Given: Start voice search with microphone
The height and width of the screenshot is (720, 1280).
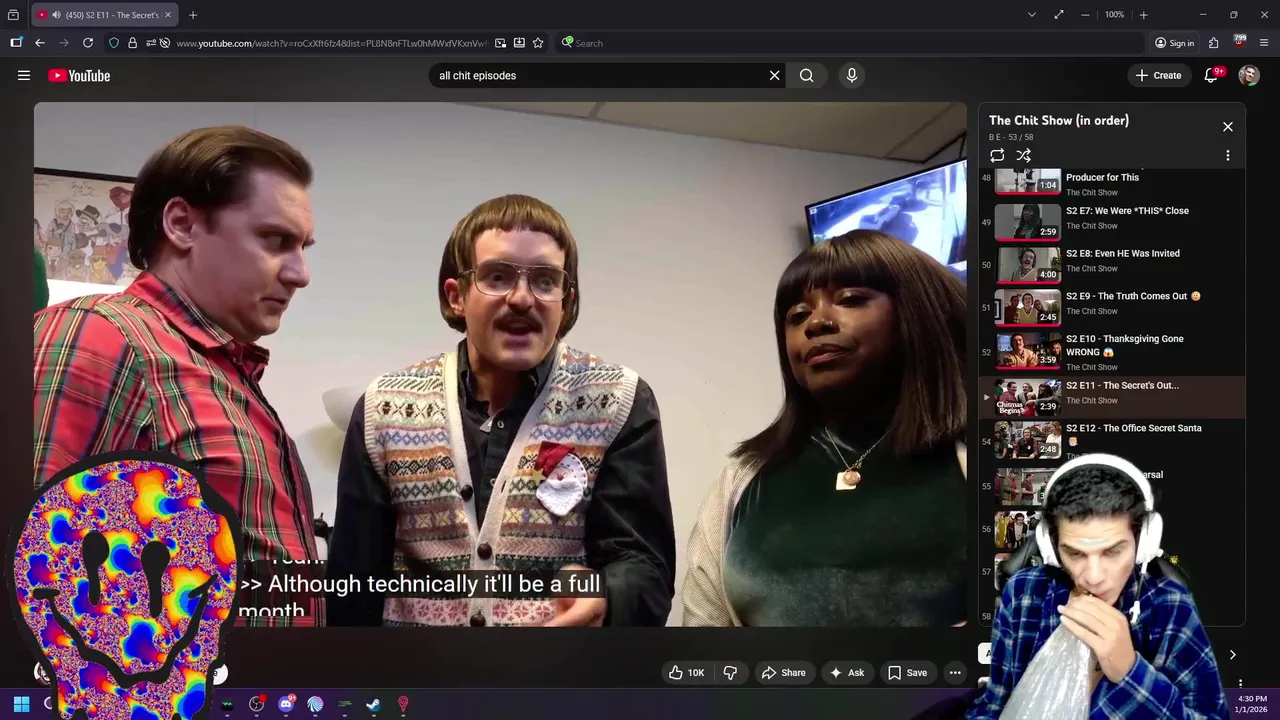Looking at the screenshot, I should pos(852,75).
